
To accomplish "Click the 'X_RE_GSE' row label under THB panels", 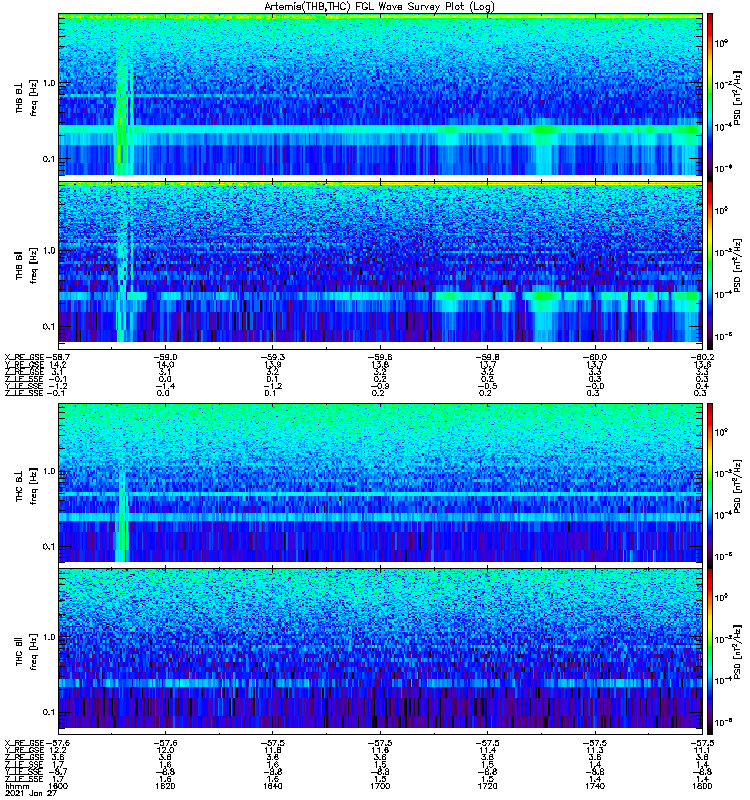I will click(x=24, y=357).
